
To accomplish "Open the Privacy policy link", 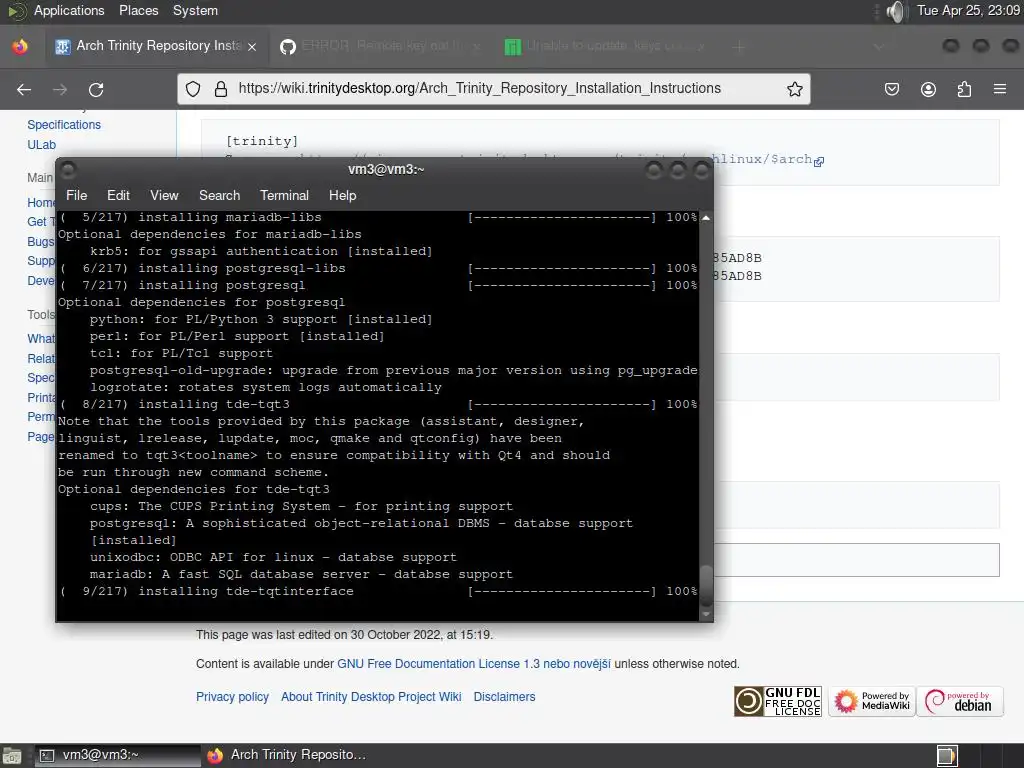I will (232, 697).
